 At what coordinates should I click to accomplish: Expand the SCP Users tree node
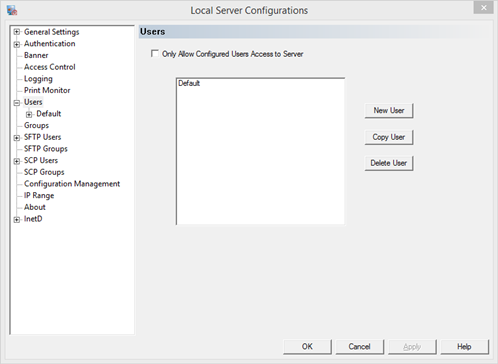click(x=17, y=161)
